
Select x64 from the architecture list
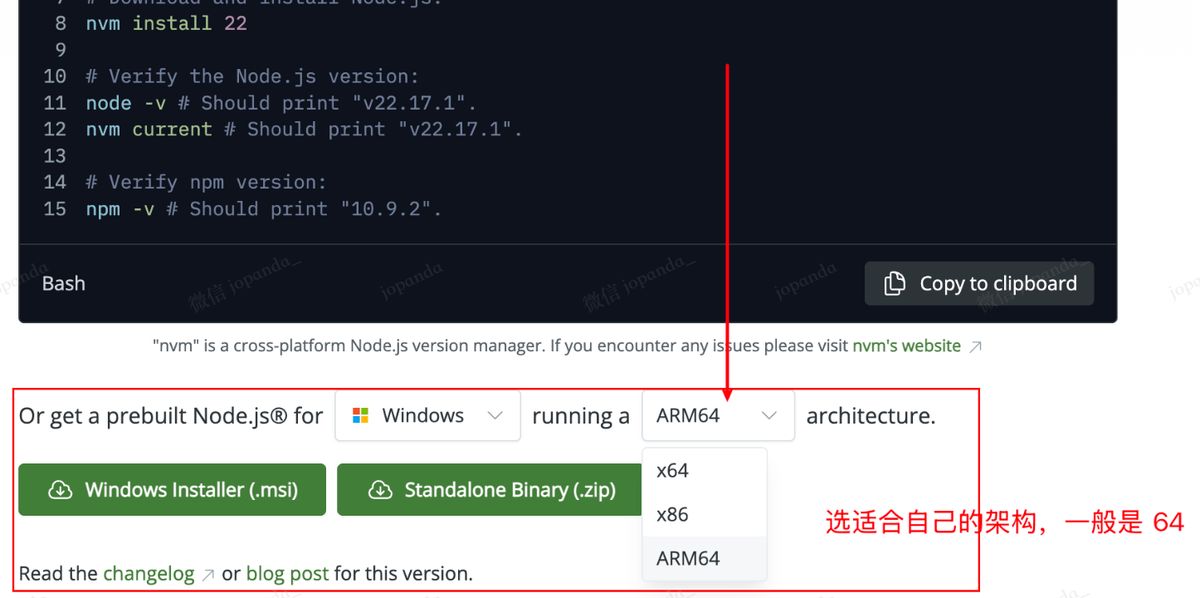click(672, 470)
